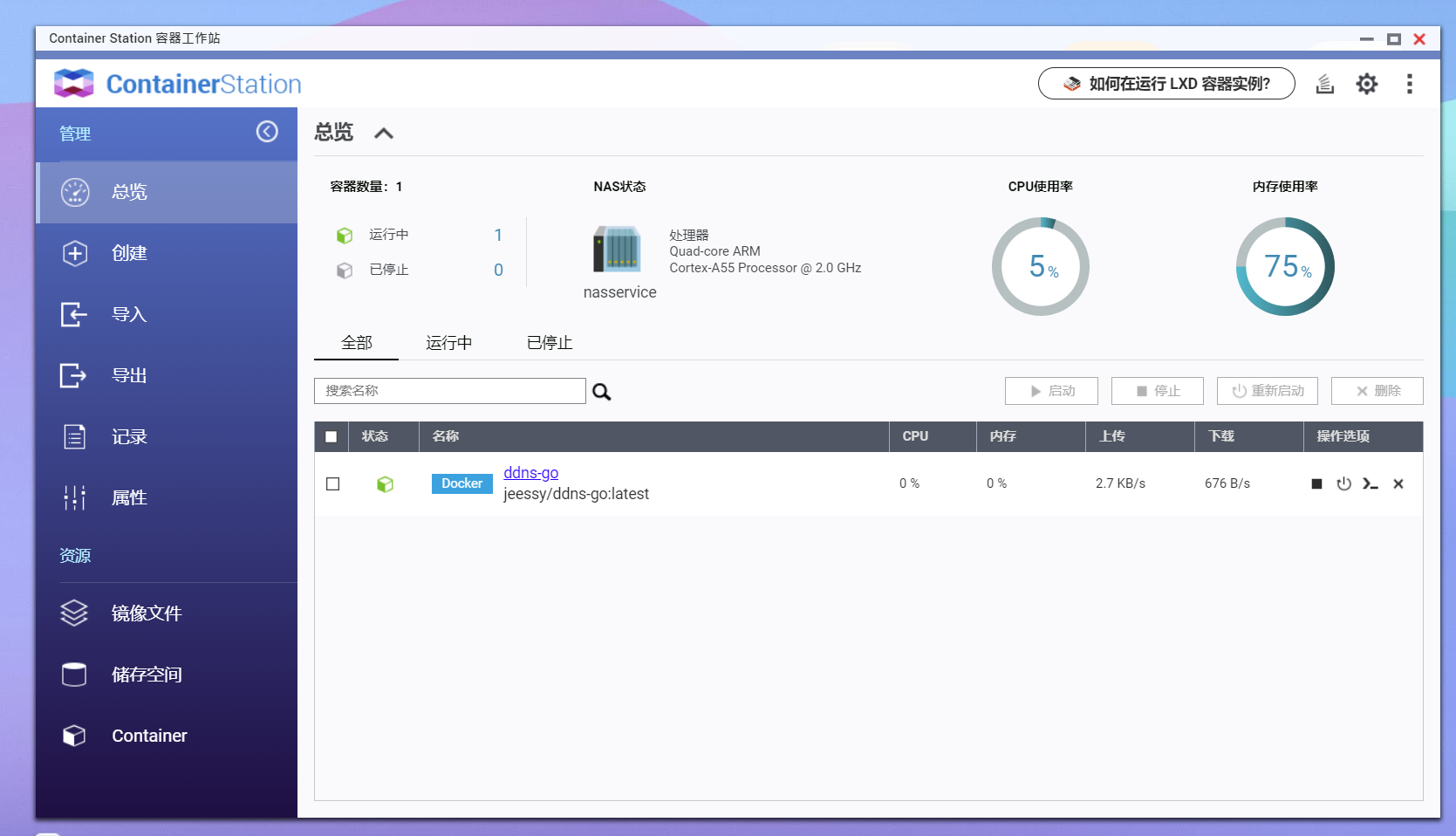Click the 停止 stop button

(x=1158, y=391)
